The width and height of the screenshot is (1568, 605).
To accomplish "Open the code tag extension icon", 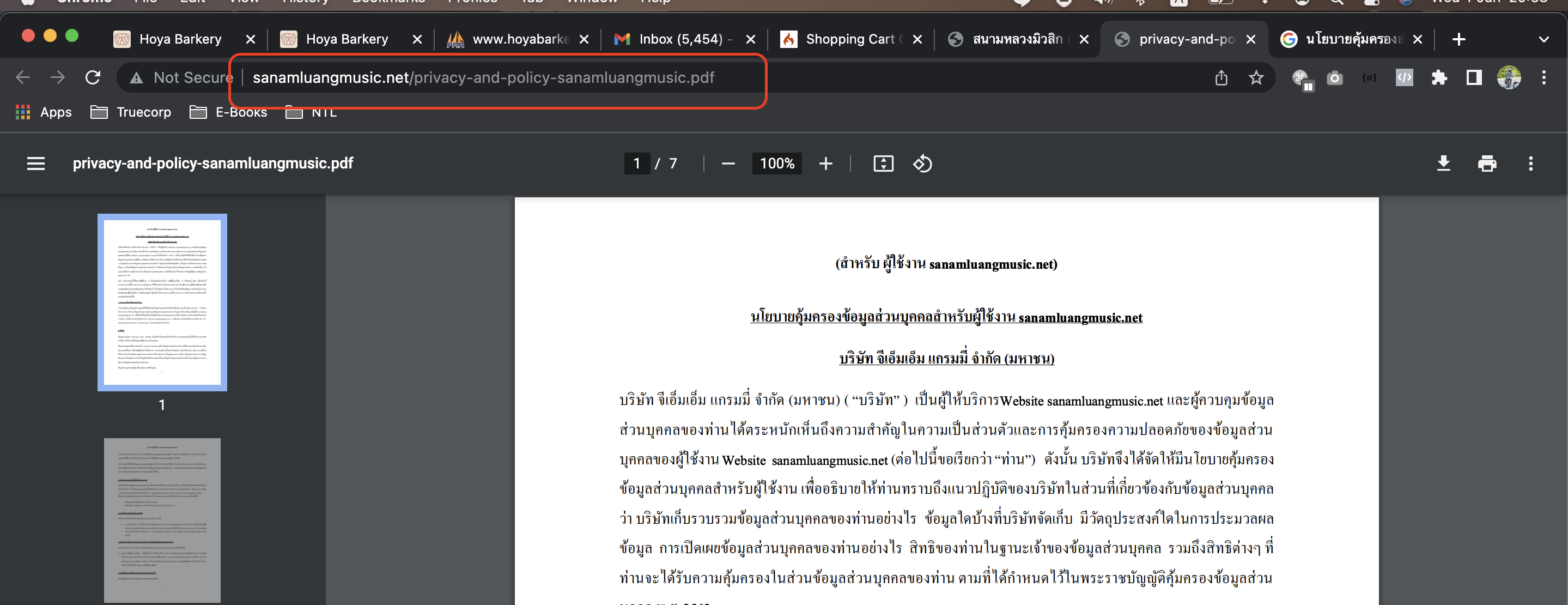I will point(1404,77).
